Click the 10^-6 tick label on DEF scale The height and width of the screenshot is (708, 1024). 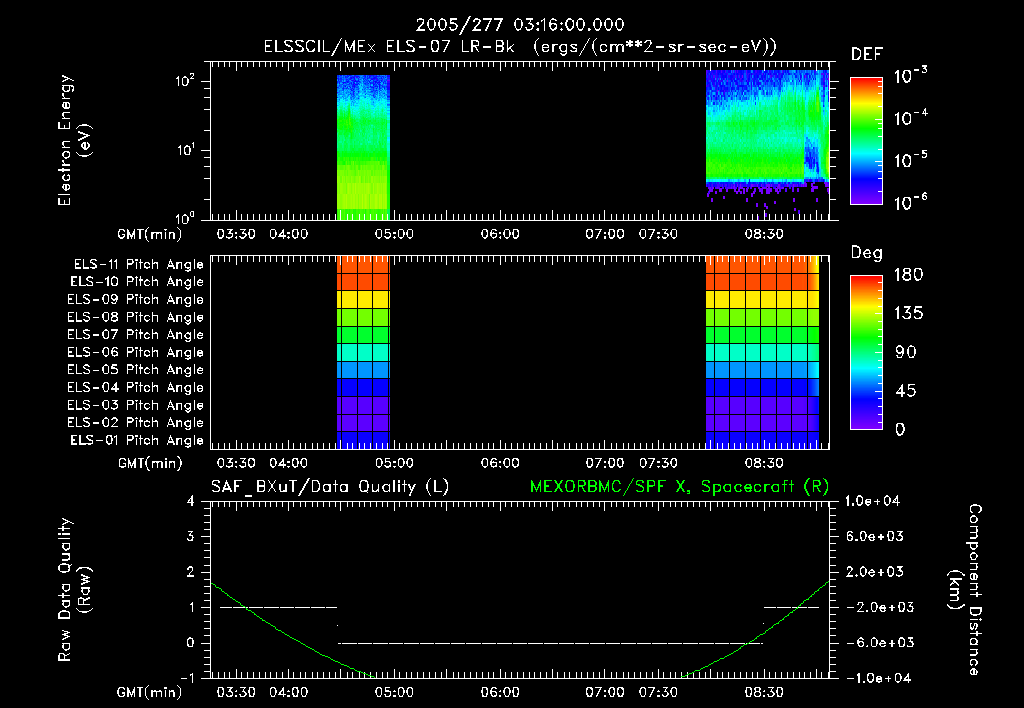(910, 202)
